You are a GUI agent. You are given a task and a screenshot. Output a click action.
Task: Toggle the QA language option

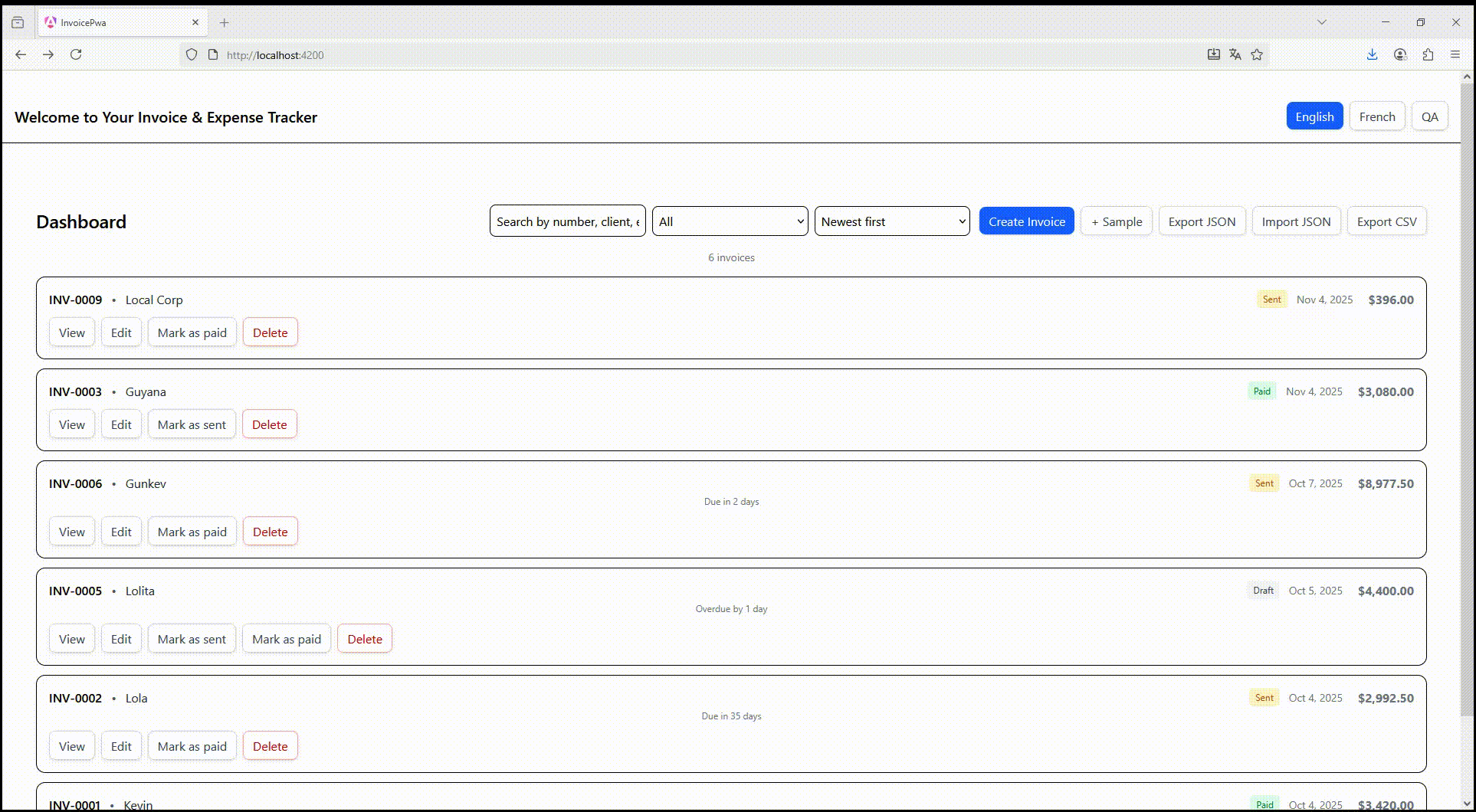point(1429,116)
